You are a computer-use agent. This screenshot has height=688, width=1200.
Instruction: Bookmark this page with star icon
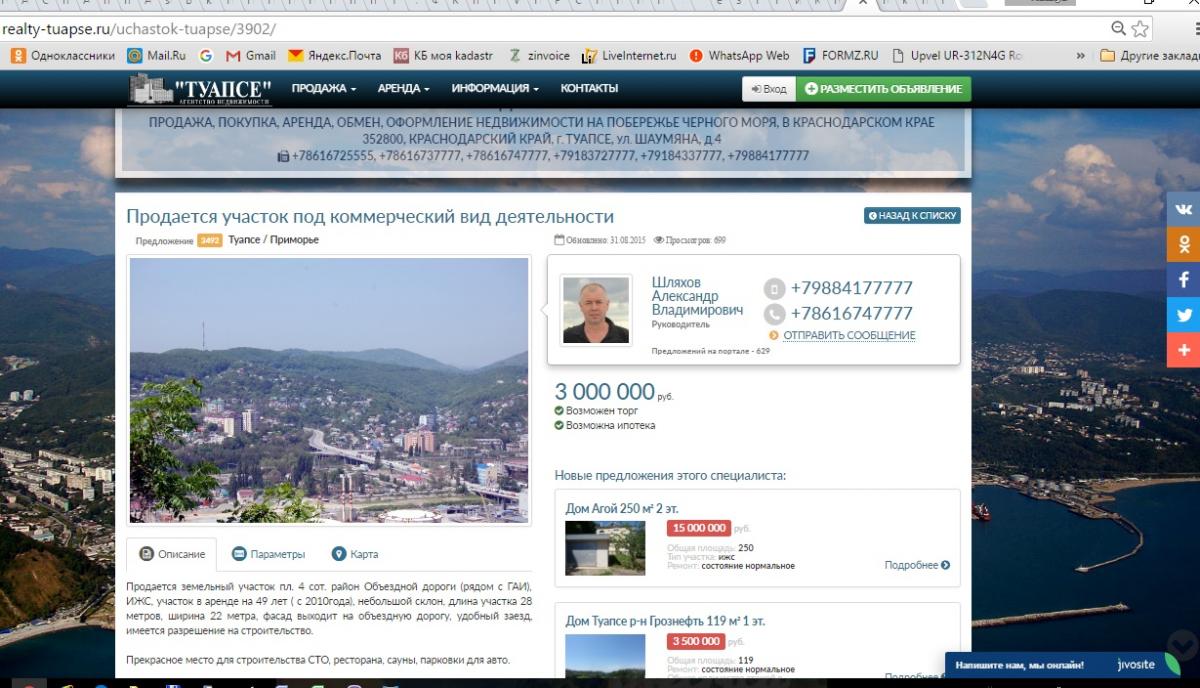(x=1140, y=29)
